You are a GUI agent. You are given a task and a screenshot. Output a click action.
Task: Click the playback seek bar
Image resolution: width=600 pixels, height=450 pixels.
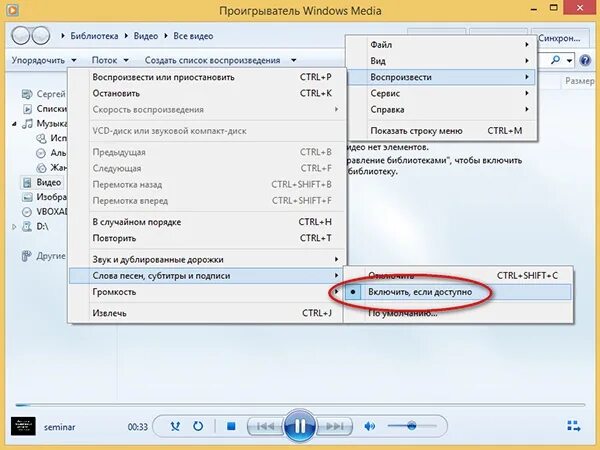(x=300, y=404)
